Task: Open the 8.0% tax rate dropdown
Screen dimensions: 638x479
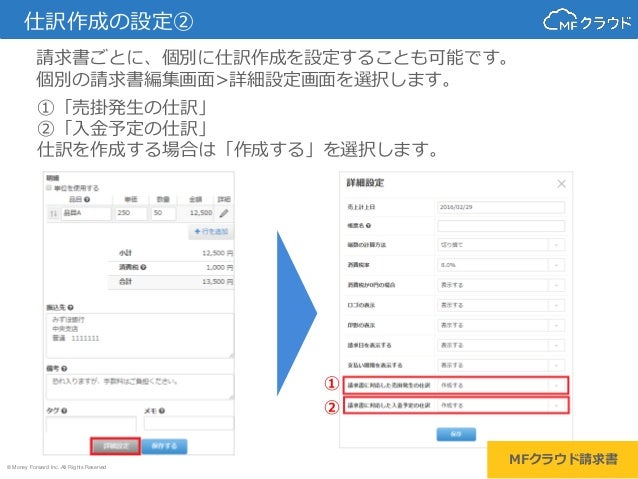Action: (501, 265)
